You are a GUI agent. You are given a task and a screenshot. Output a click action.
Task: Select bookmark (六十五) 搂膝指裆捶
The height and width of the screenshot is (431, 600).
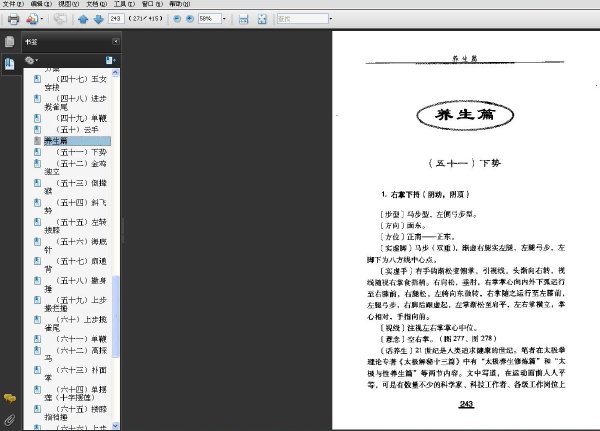(75, 413)
